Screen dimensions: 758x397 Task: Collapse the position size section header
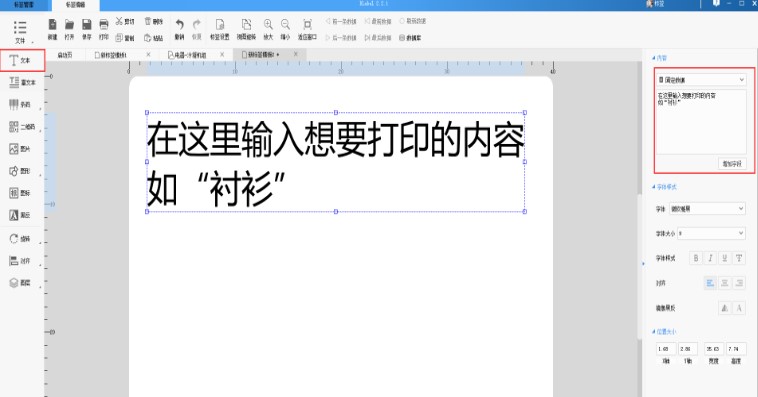click(664, 332)
